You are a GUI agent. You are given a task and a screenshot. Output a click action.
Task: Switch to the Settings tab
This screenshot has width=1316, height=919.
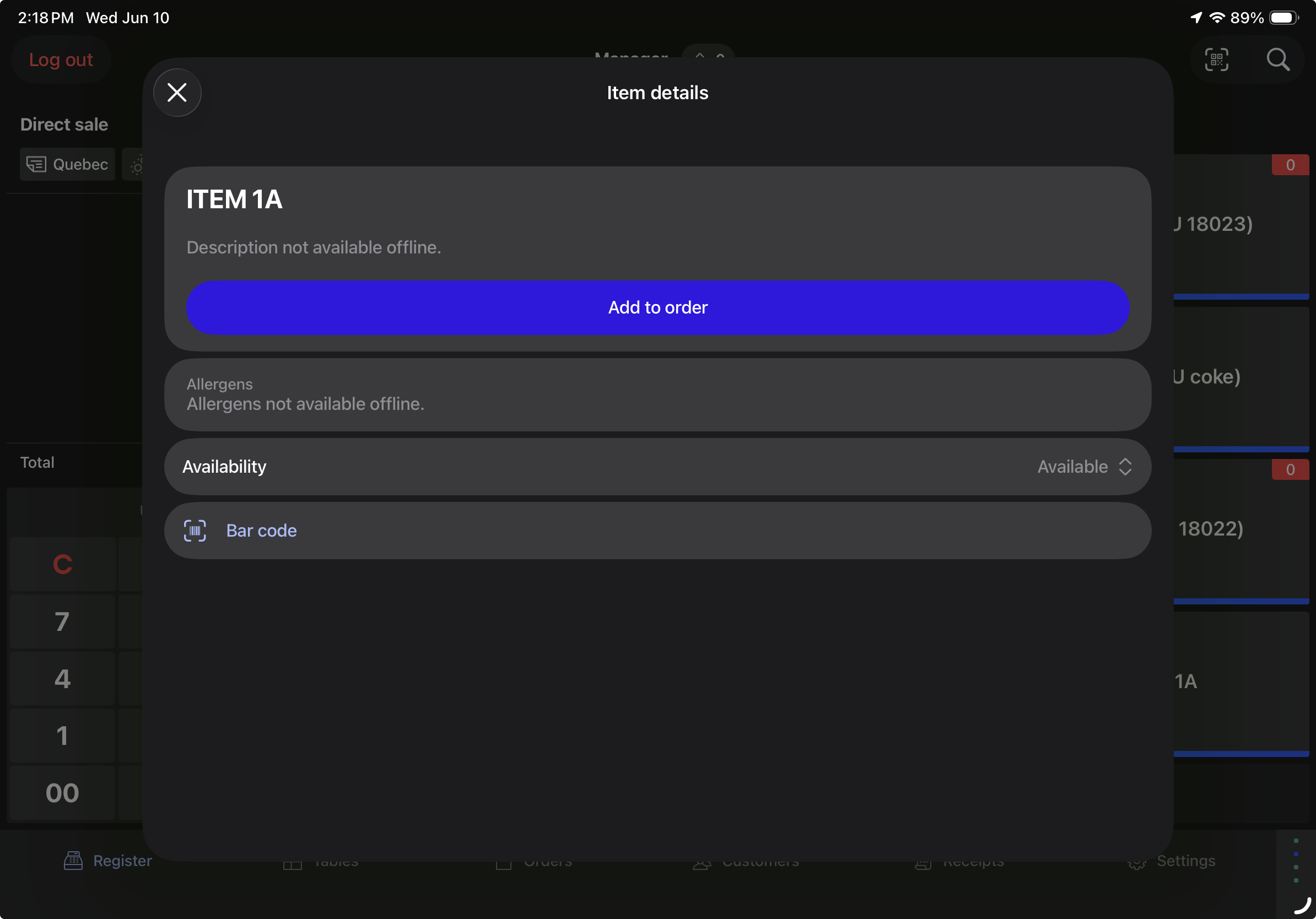[x=1171, y=861]
